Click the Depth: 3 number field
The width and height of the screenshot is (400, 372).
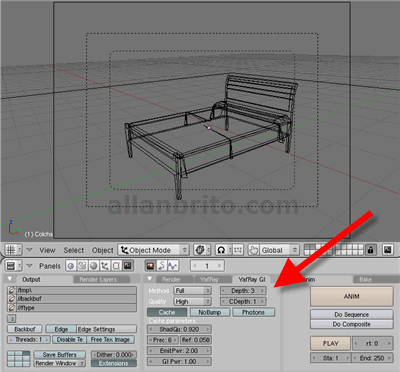(243, 291)
